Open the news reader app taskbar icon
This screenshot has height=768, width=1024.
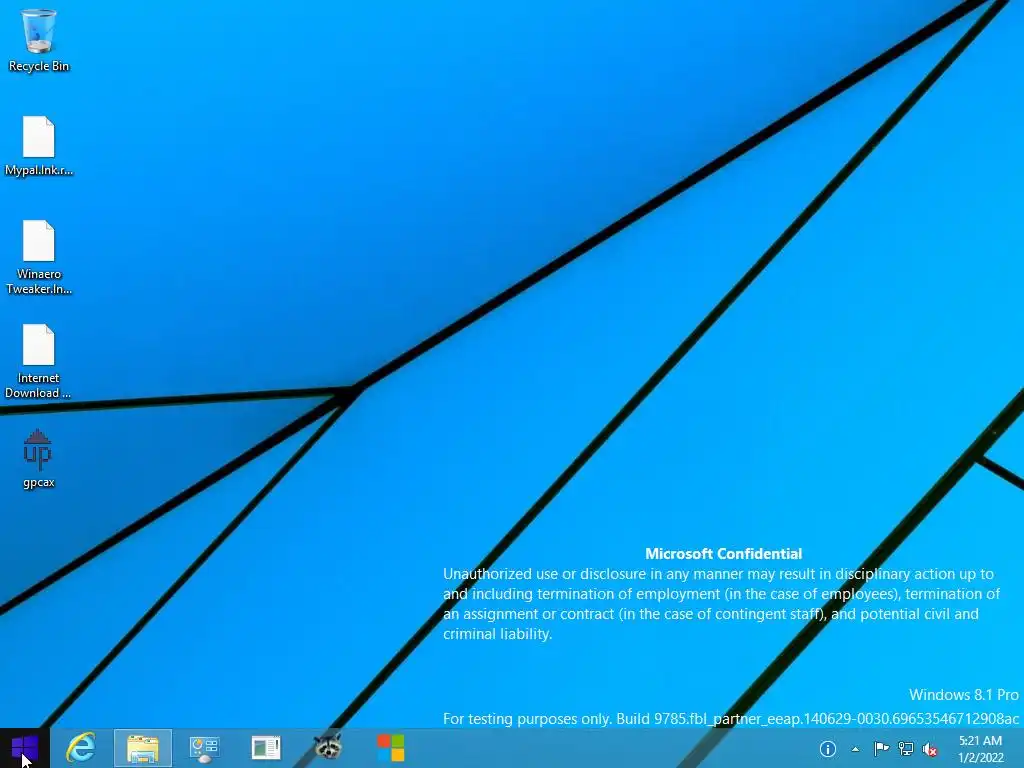pos(266,748)
